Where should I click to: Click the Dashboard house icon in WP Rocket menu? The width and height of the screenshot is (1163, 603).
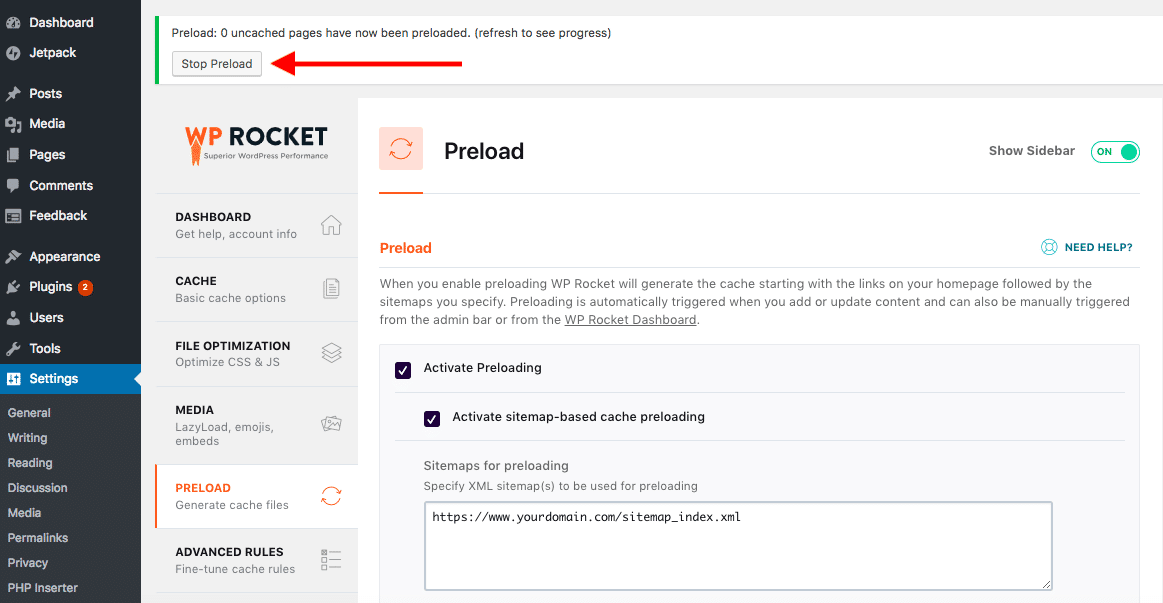pyautogui.click(x=331, y=225)
